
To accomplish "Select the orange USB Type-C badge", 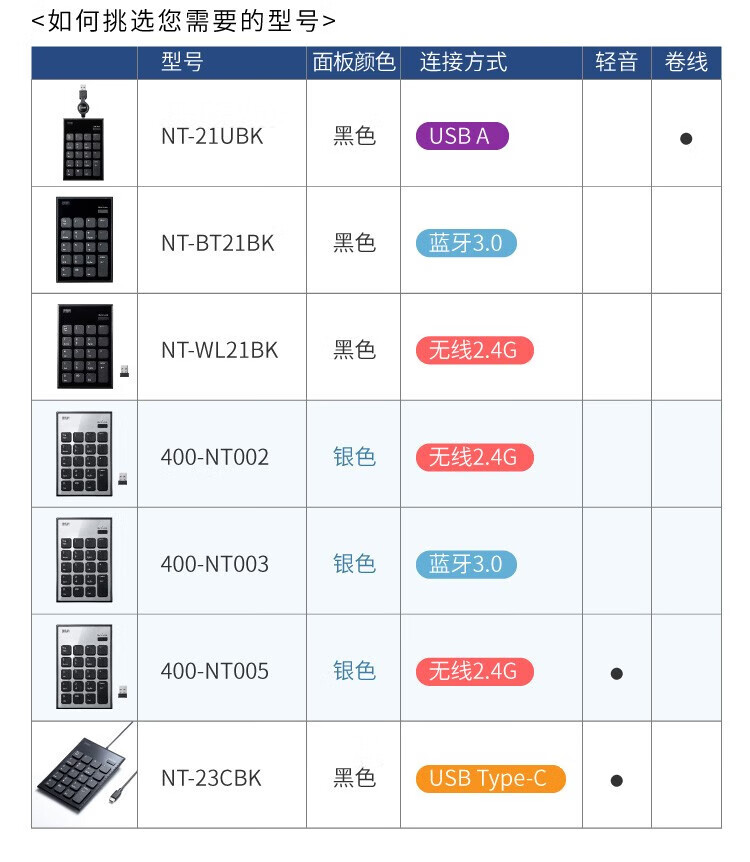I will (x=490, y=779).
